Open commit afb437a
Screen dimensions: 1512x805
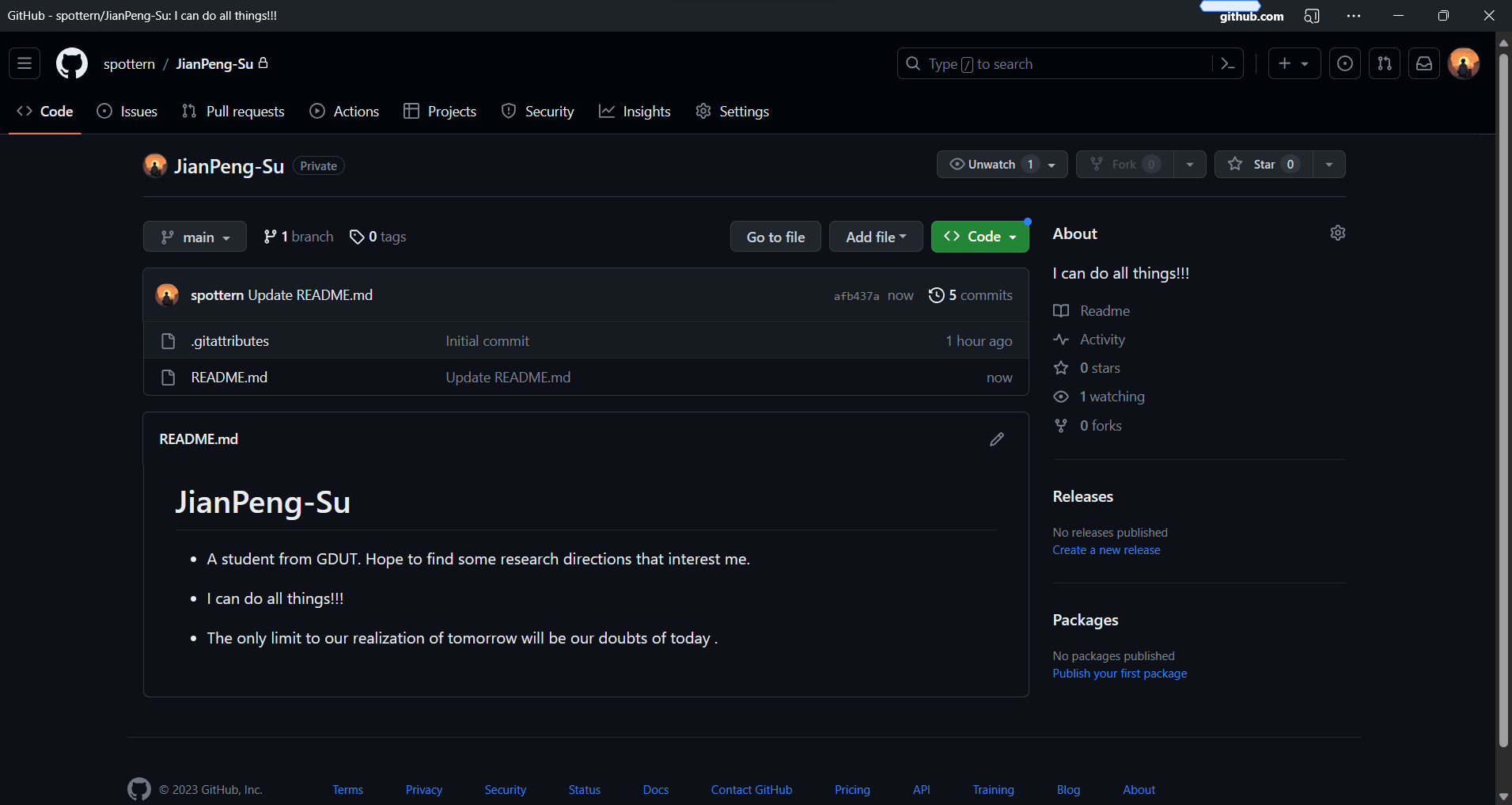pos(856,296)
